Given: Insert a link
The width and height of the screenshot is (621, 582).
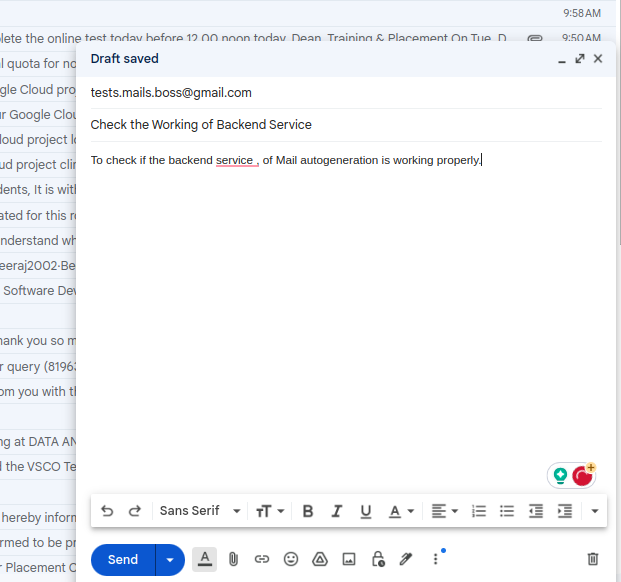Looking at the screenshot, I should pyautogui.click(x=262, y=559).
